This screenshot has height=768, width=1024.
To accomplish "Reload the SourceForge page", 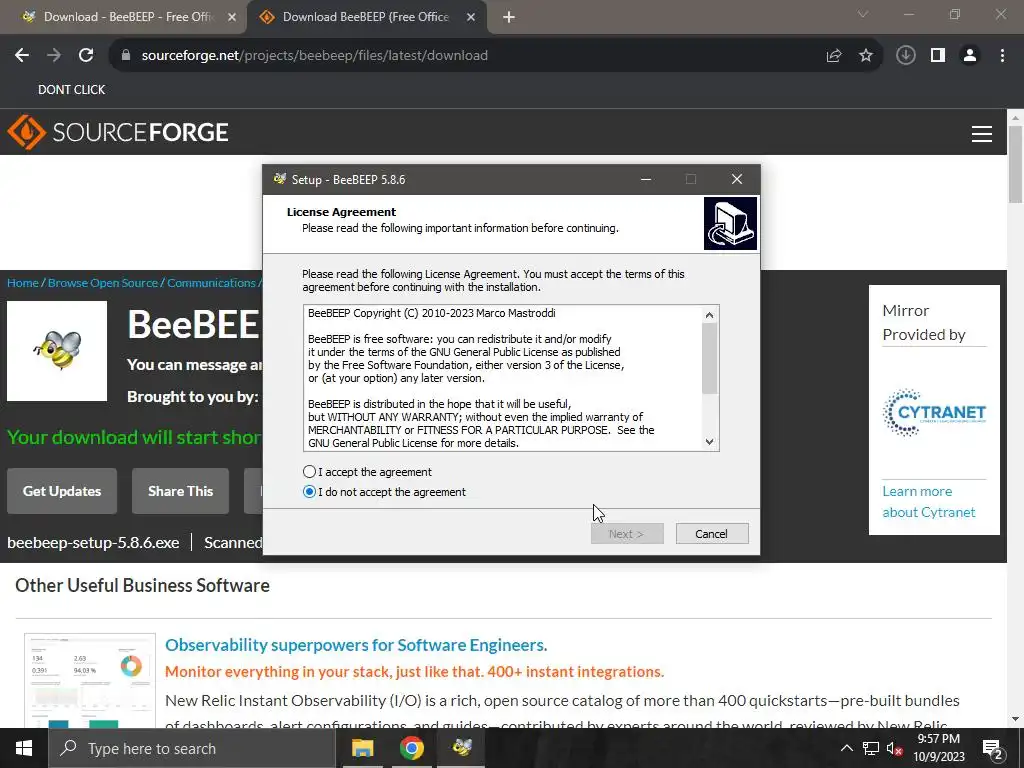I will pyautogui.click(x=86, y=56).
